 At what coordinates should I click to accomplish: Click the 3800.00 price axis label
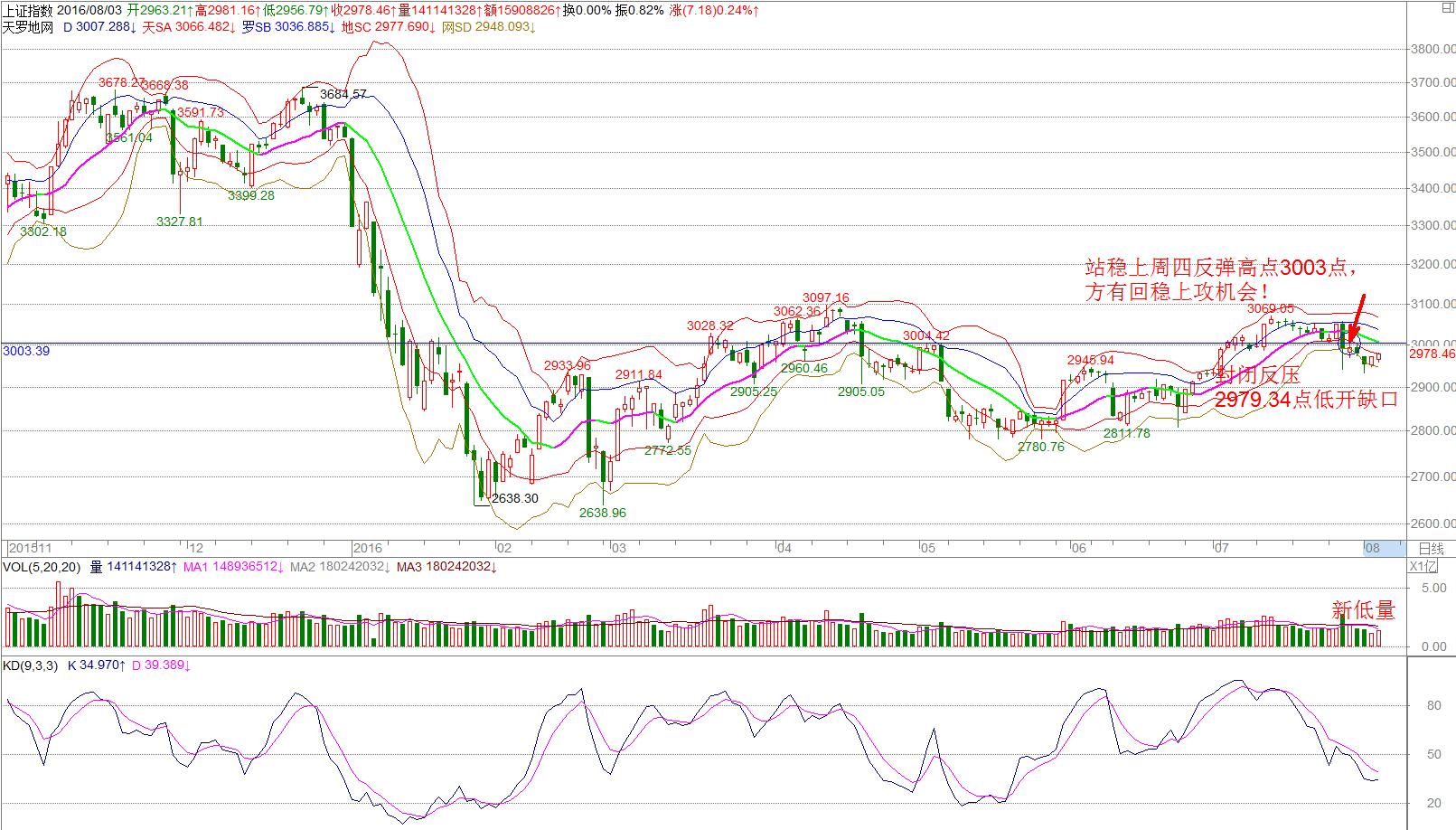pos(1433,49)
